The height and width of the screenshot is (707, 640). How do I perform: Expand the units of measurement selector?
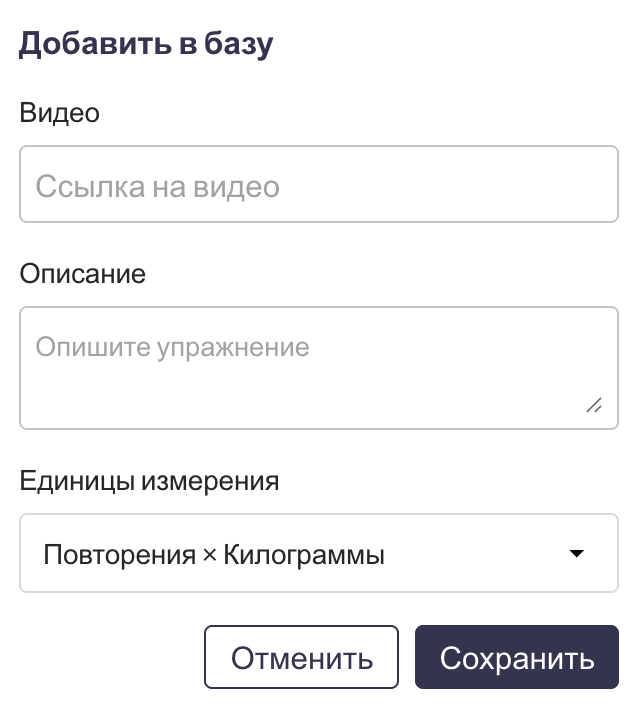tap(319, 553)
